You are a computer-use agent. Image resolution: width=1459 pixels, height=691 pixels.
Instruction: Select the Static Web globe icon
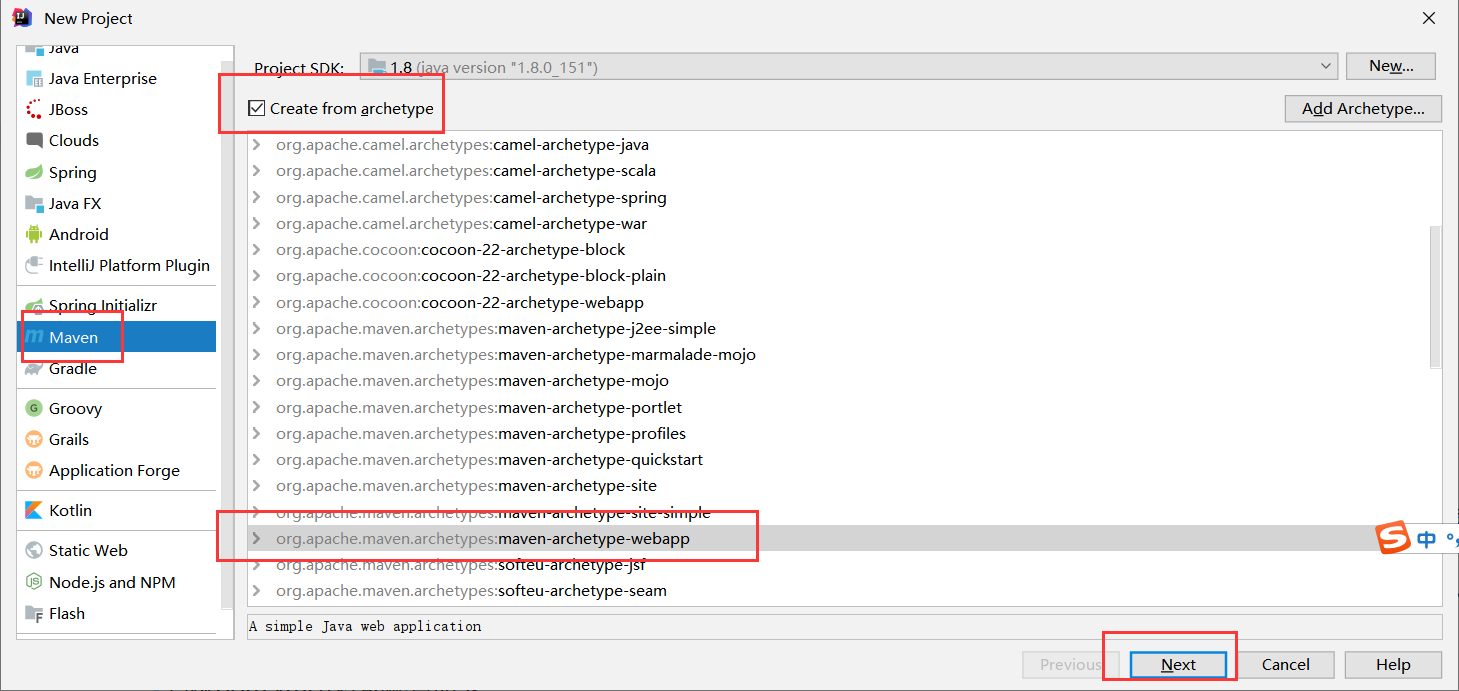(x=35, y=551)
